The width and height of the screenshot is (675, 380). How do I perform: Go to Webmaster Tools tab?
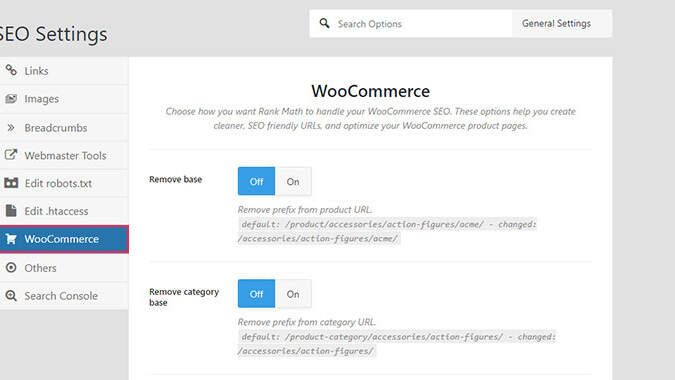pos(64,155)
